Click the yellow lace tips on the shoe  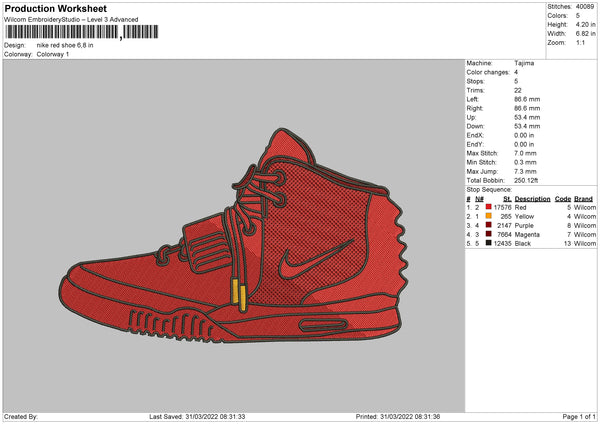point(239,295)
